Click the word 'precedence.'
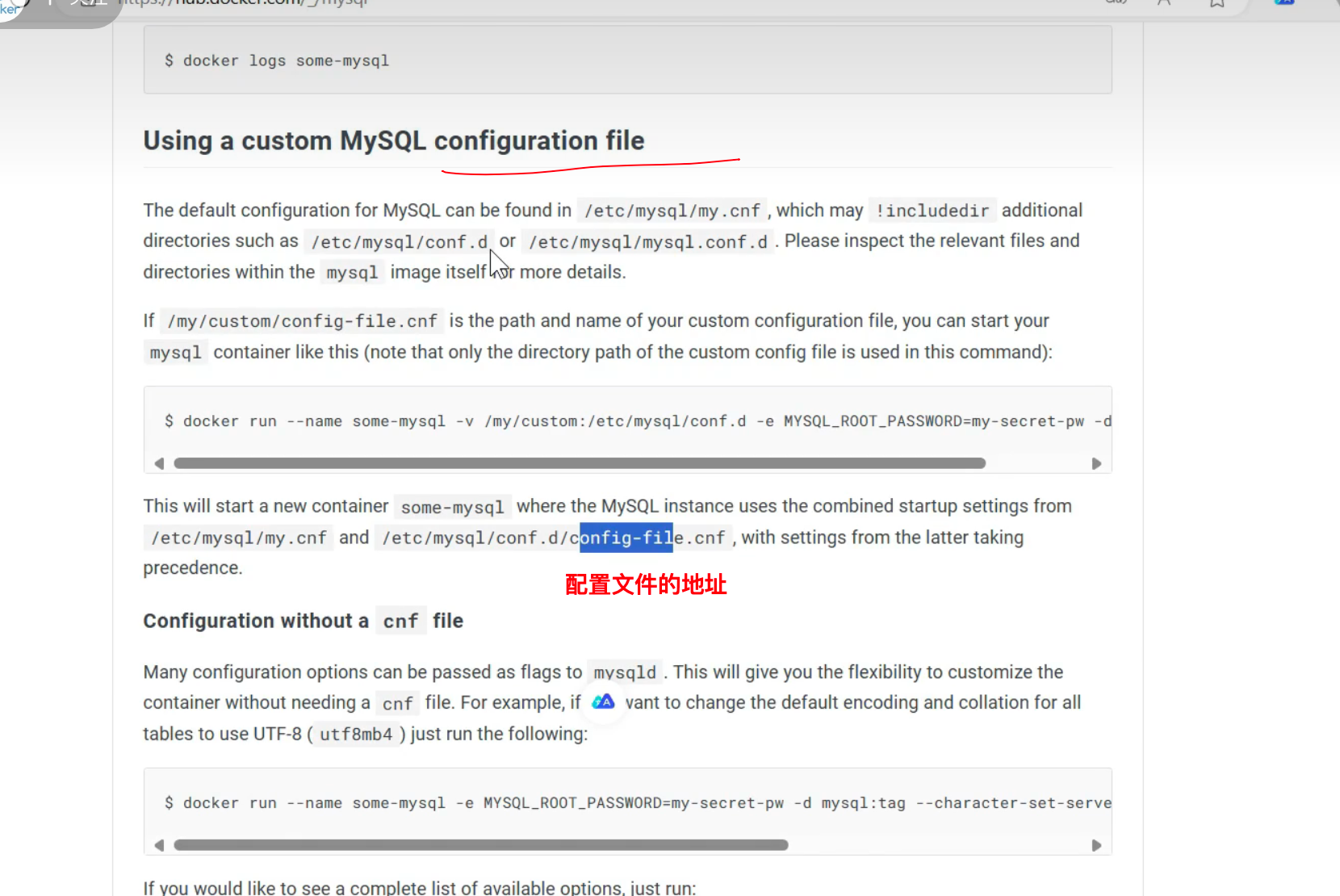 point(193,568)
